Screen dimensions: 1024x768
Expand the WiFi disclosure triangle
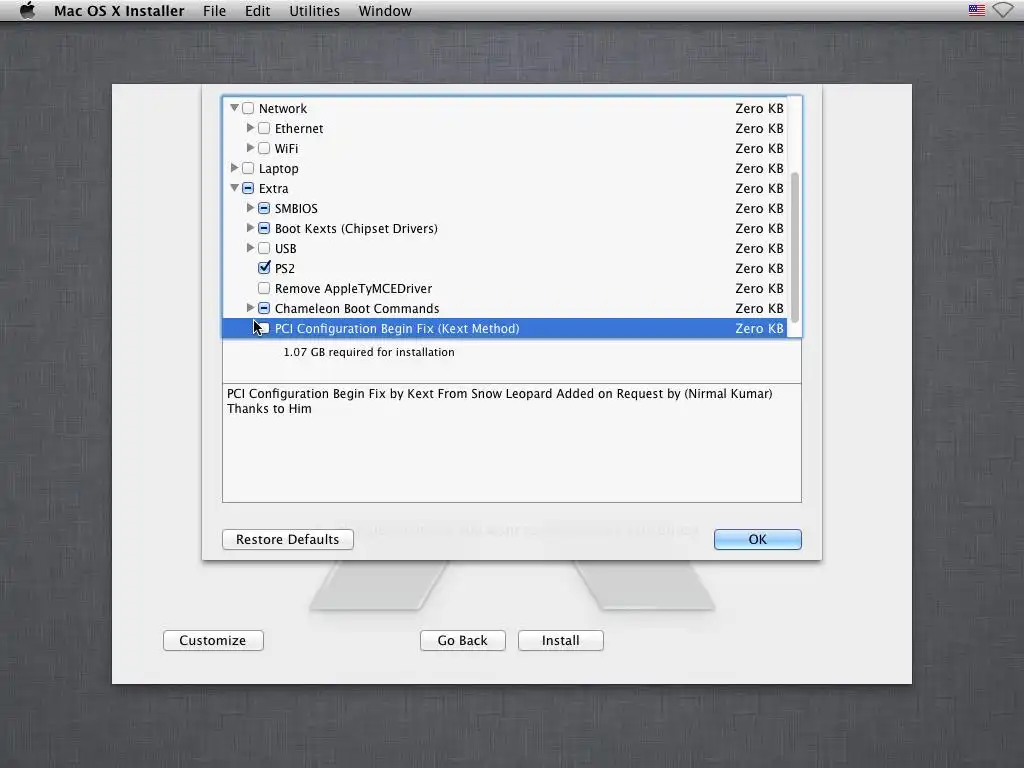point(250,148)
